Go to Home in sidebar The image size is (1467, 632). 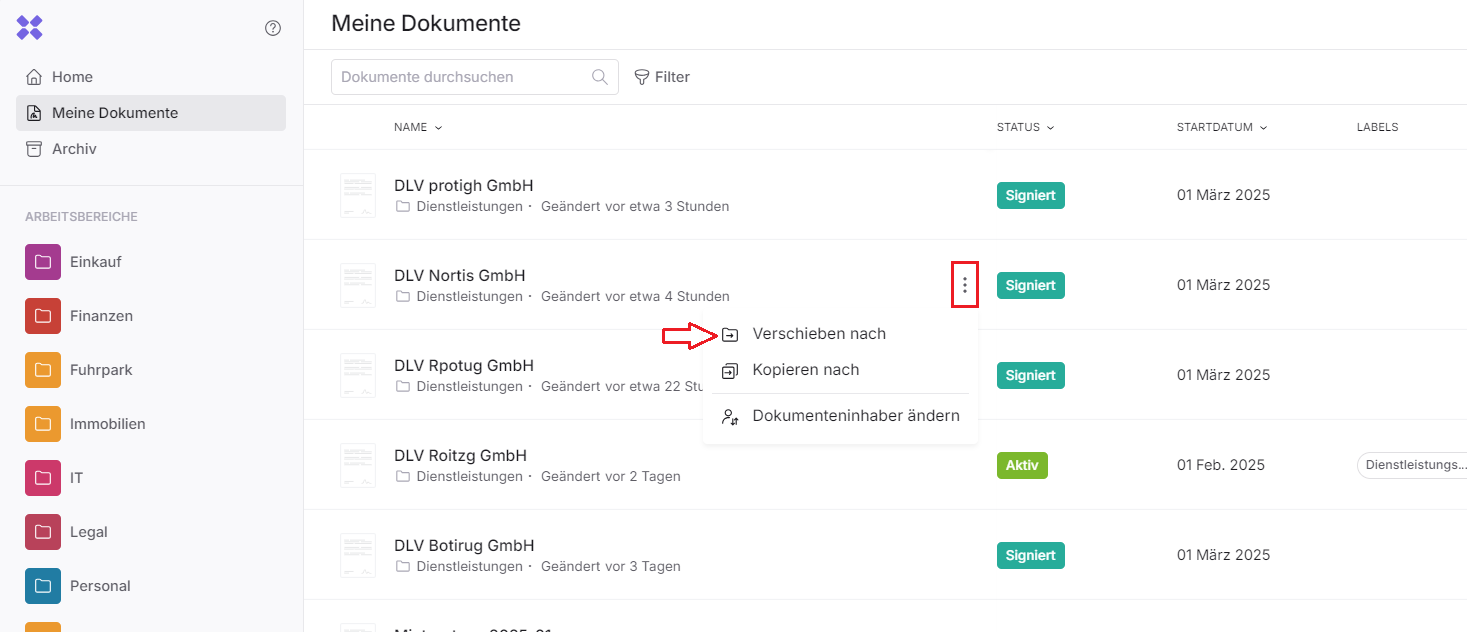point(72,77)
